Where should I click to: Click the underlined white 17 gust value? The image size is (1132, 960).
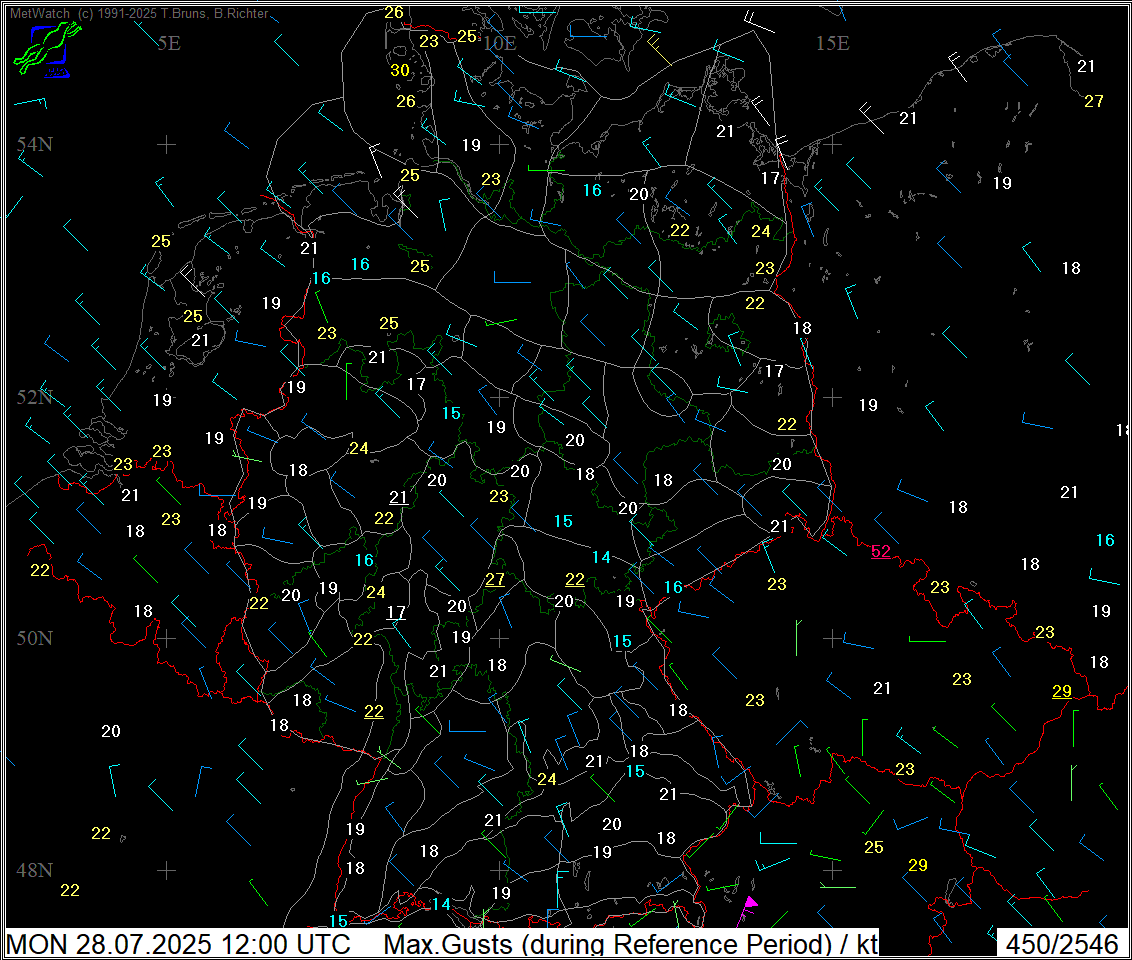point(396,613)
